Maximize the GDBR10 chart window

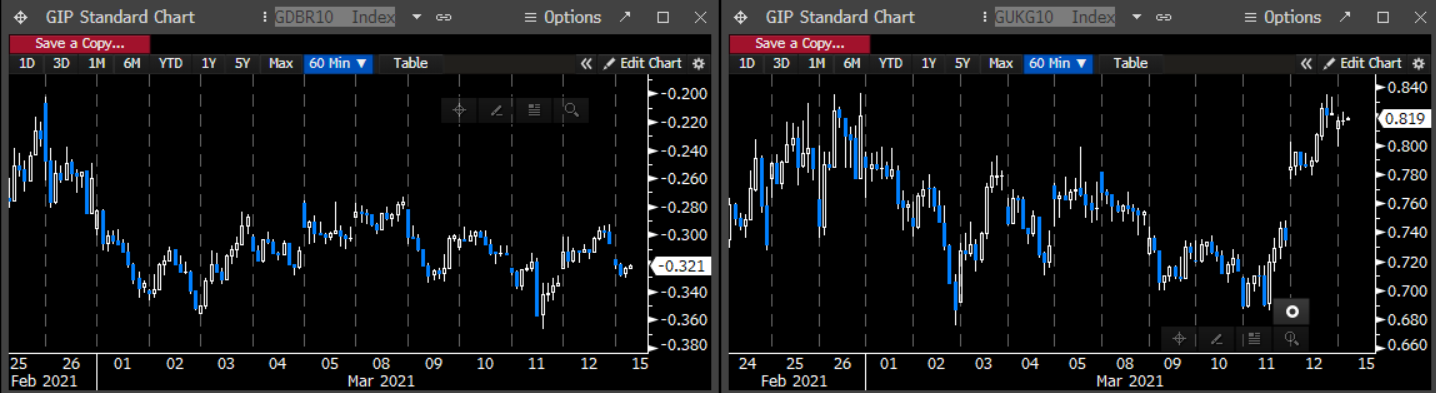663,17
